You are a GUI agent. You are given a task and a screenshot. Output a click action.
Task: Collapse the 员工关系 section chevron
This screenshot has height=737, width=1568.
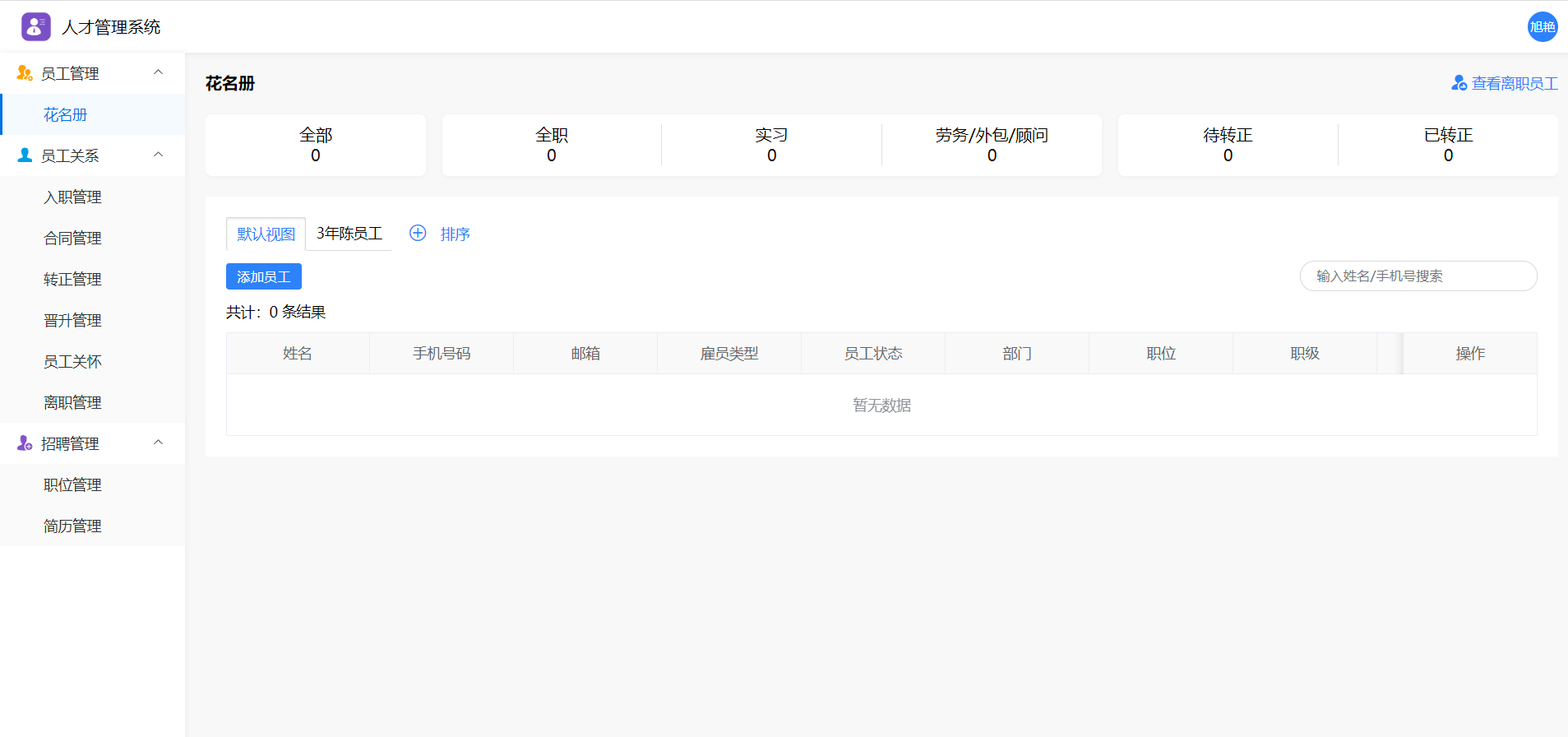tap(159, 155)
